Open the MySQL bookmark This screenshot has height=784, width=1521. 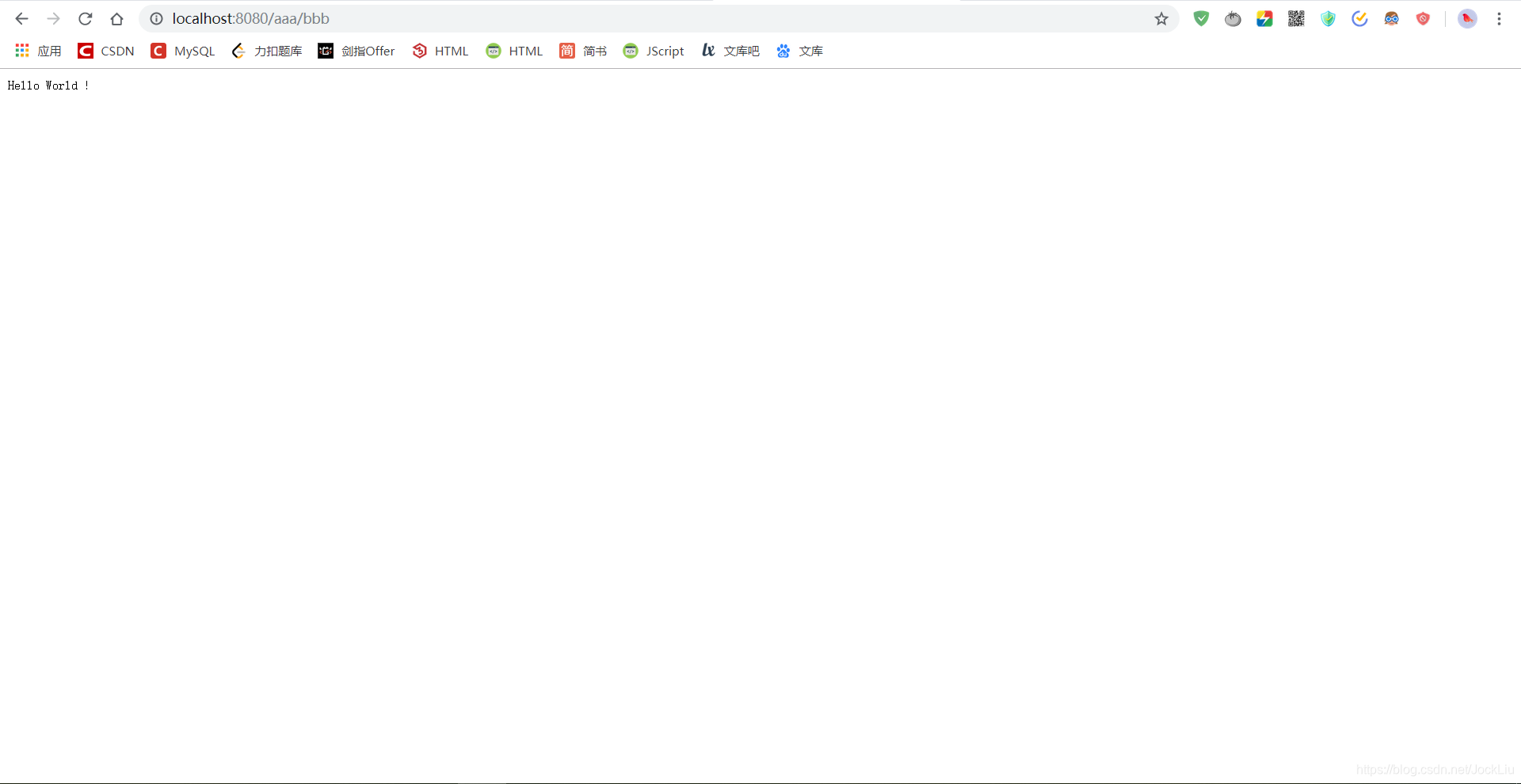(183, 51)
